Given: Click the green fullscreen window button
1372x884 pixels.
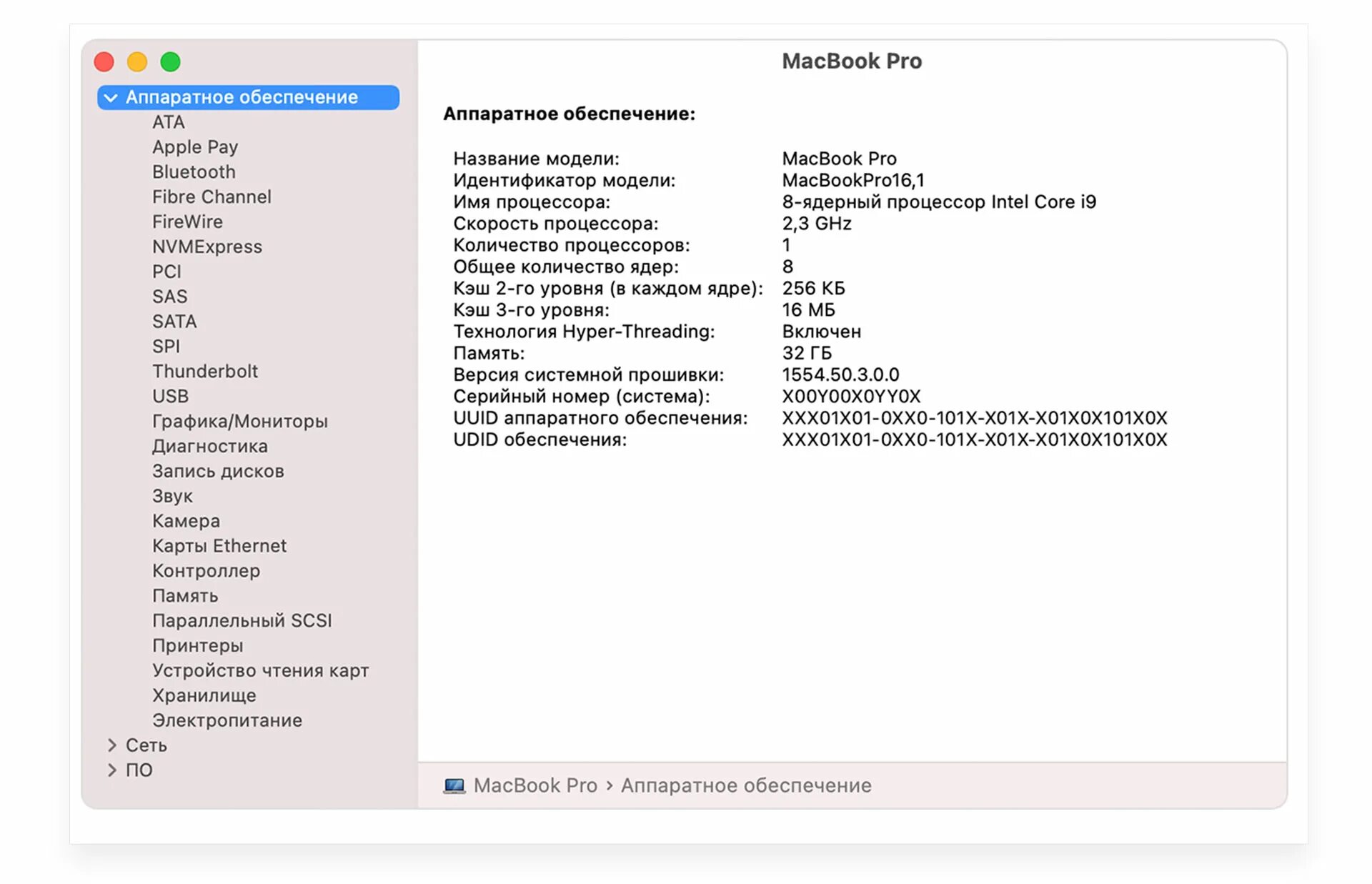Looking at the screenshot, I should [x=170, y=62].
